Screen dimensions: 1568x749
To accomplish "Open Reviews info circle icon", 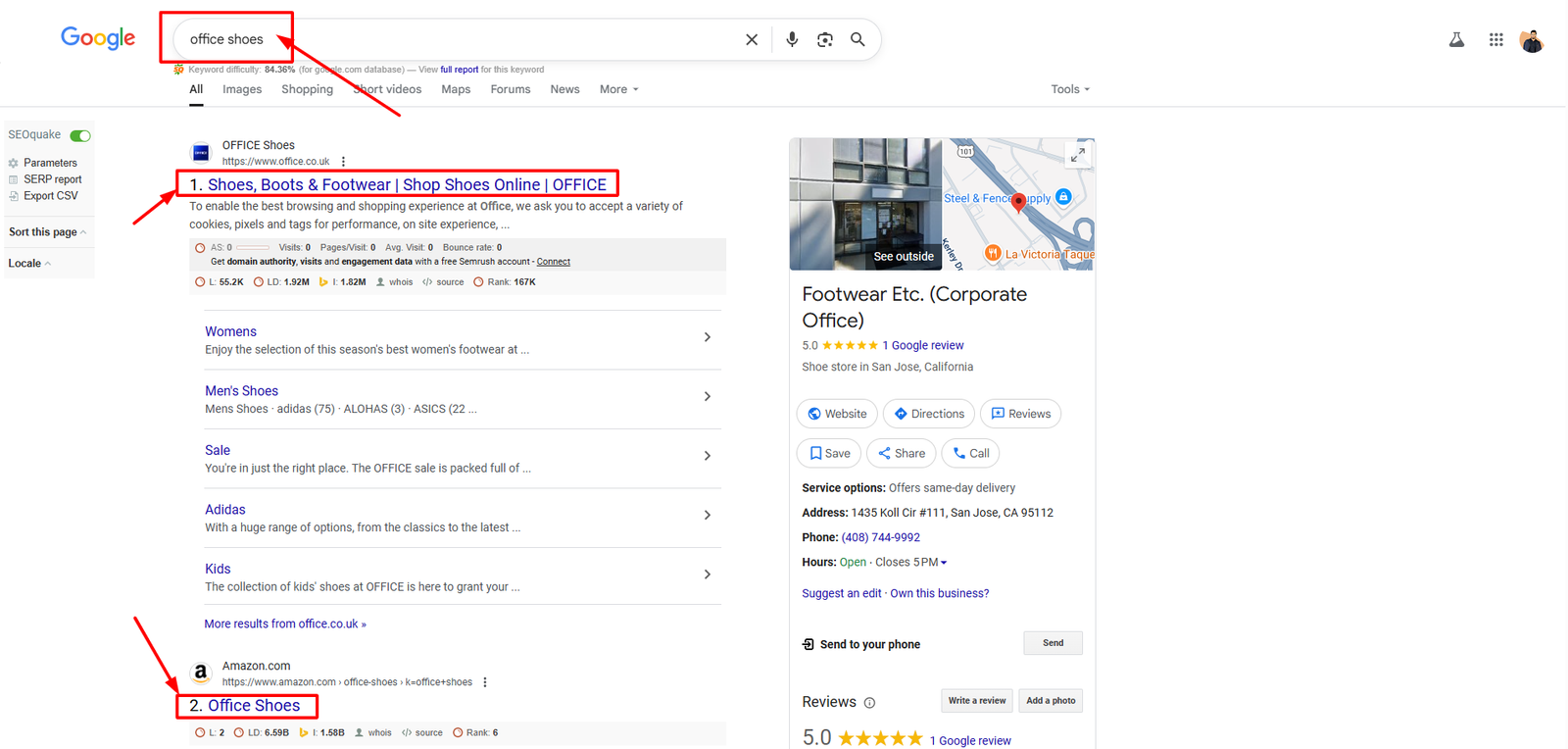I will coord(869,703).
